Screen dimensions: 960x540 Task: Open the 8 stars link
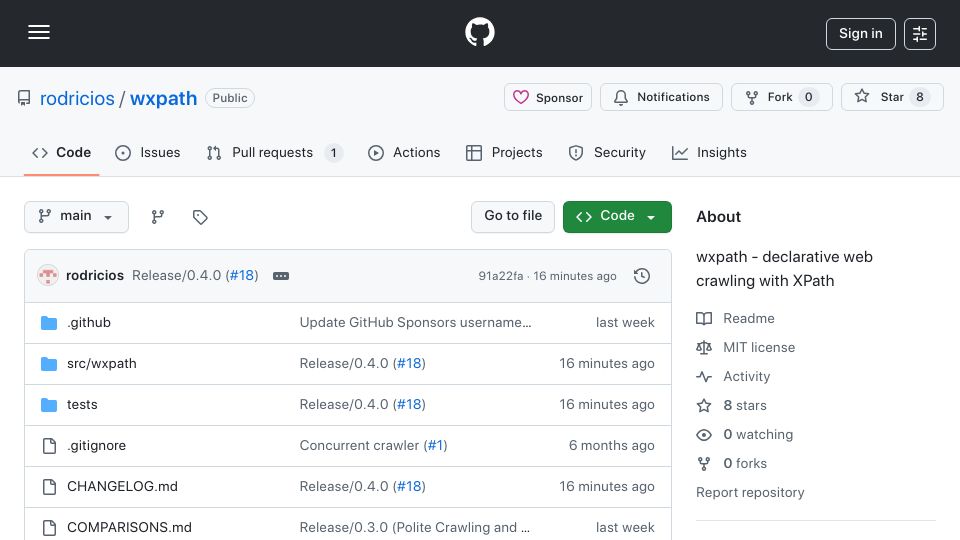tap(745, 405)
